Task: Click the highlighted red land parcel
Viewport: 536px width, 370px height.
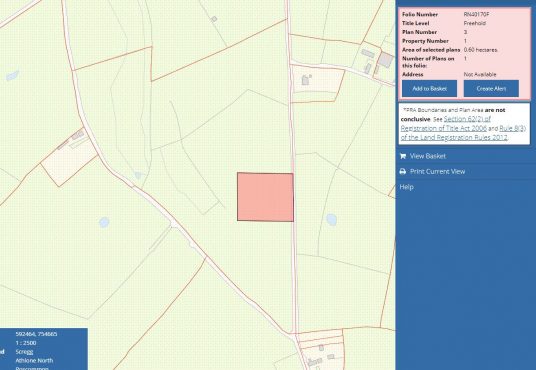Action: (265, 197)
